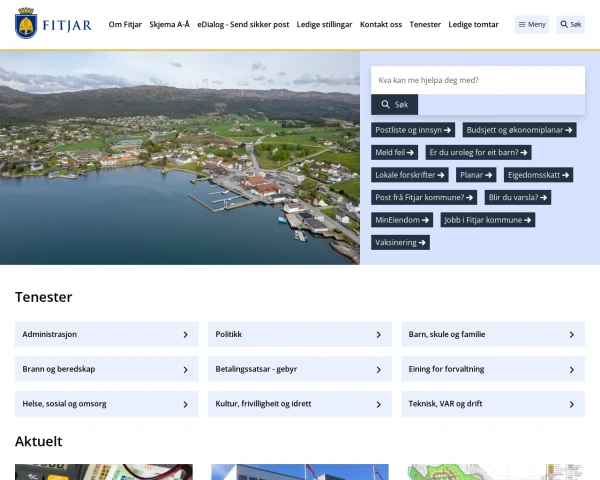The width and height of the screenshot is (600, 480).
Task: Go to Ledige stillingar page
Action: coord(325,24)
